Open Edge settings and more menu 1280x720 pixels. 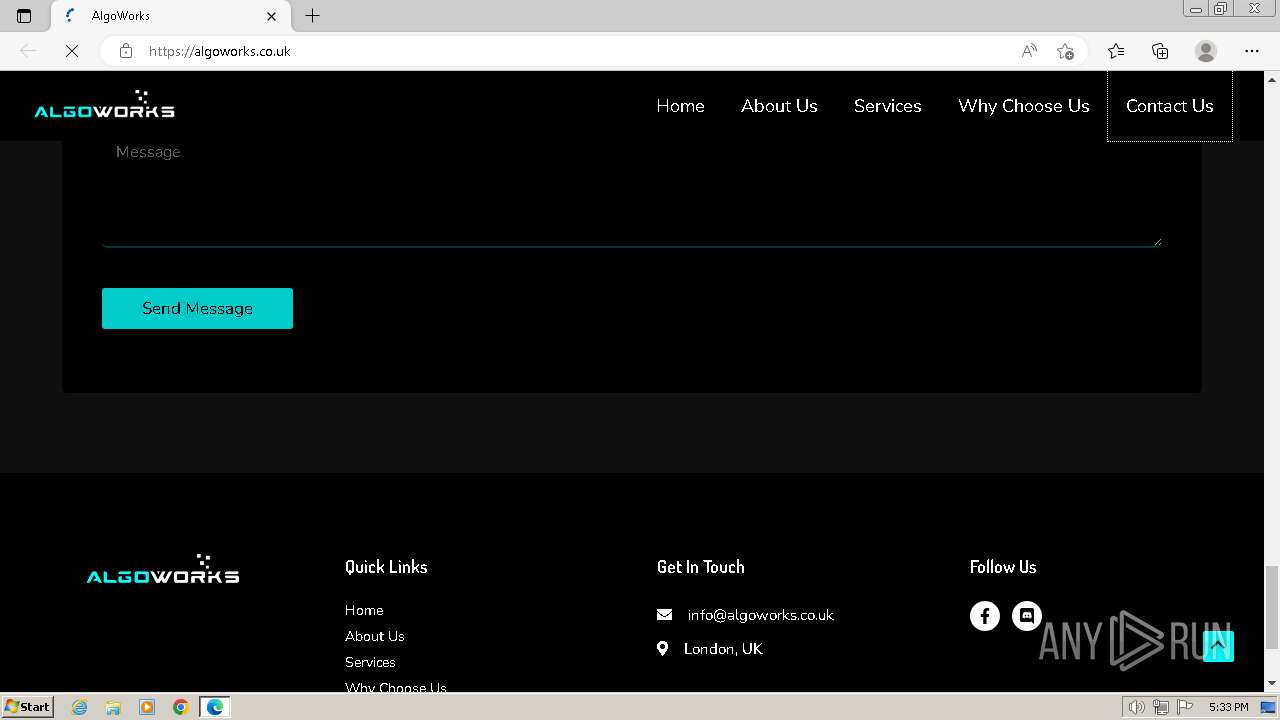[1252, 51]
